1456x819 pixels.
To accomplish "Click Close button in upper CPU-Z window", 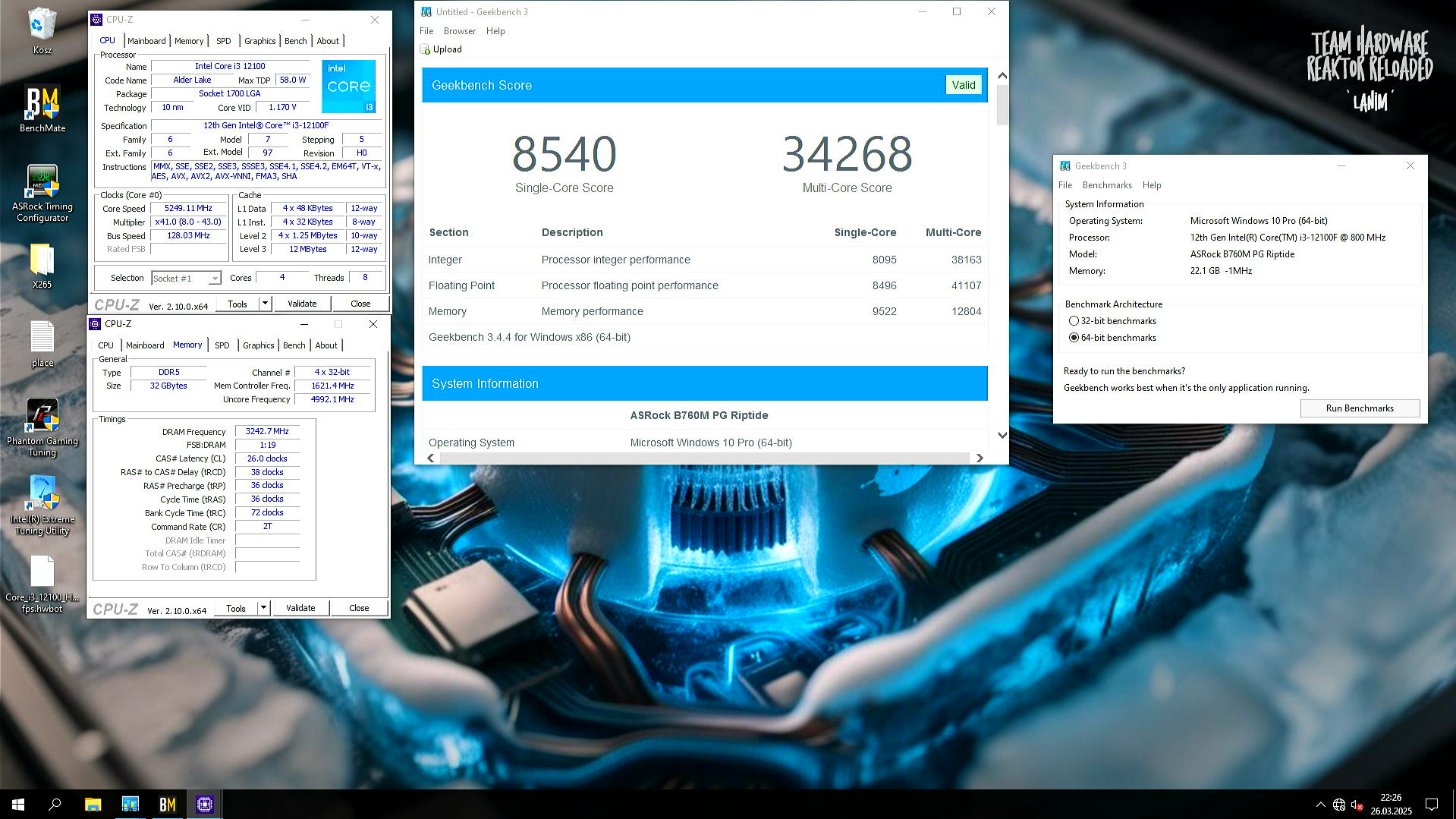I will (x=360, y=304).
